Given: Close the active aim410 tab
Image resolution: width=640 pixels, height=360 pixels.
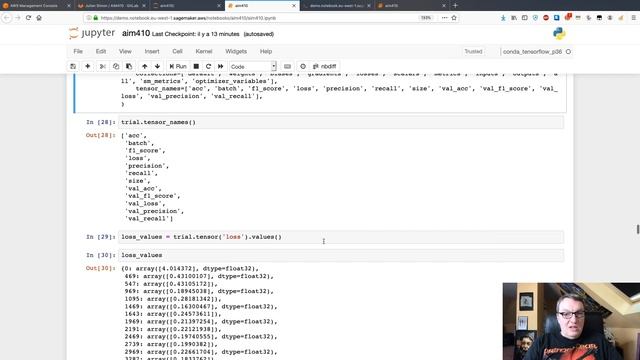Looking at the screenshot, I should pyautogui.click(x=293, y=6).
